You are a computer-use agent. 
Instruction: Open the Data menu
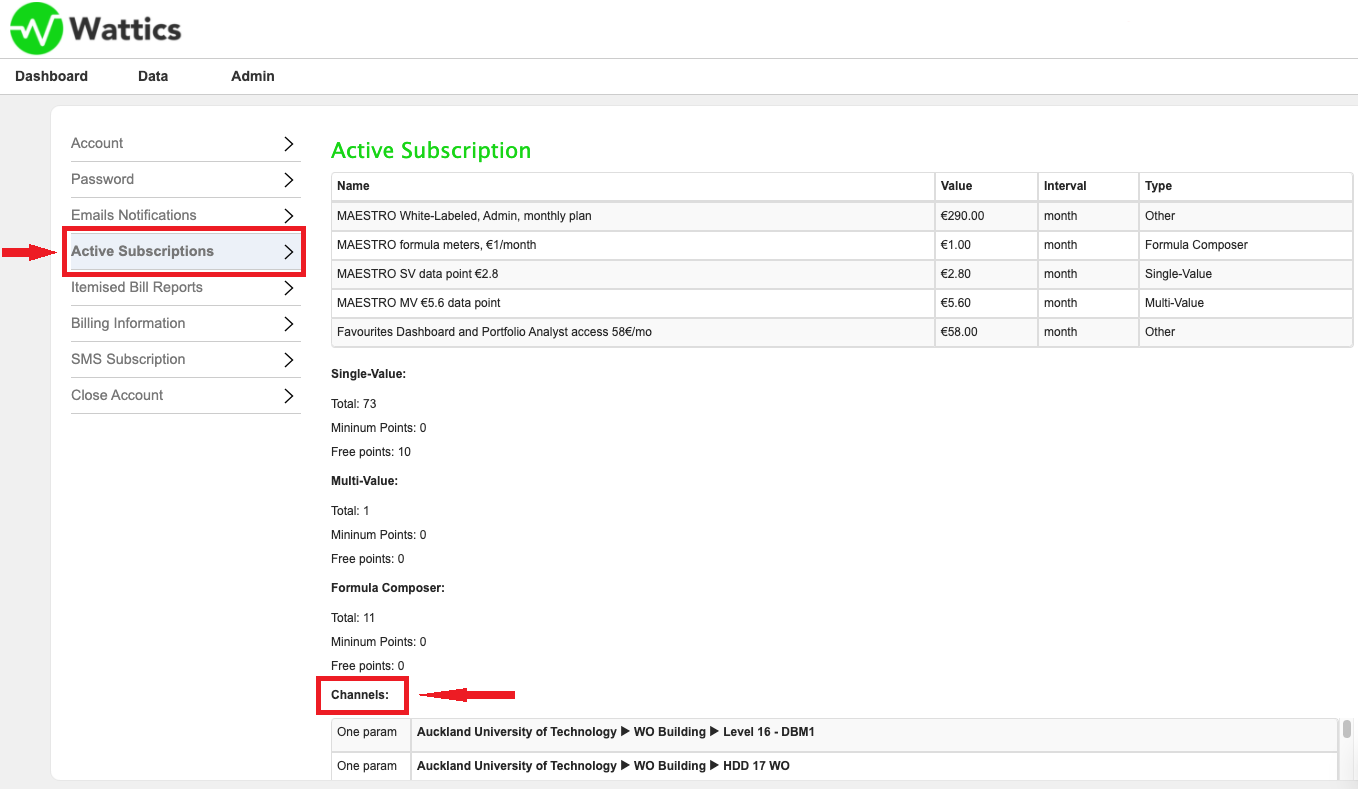point(153,76)
